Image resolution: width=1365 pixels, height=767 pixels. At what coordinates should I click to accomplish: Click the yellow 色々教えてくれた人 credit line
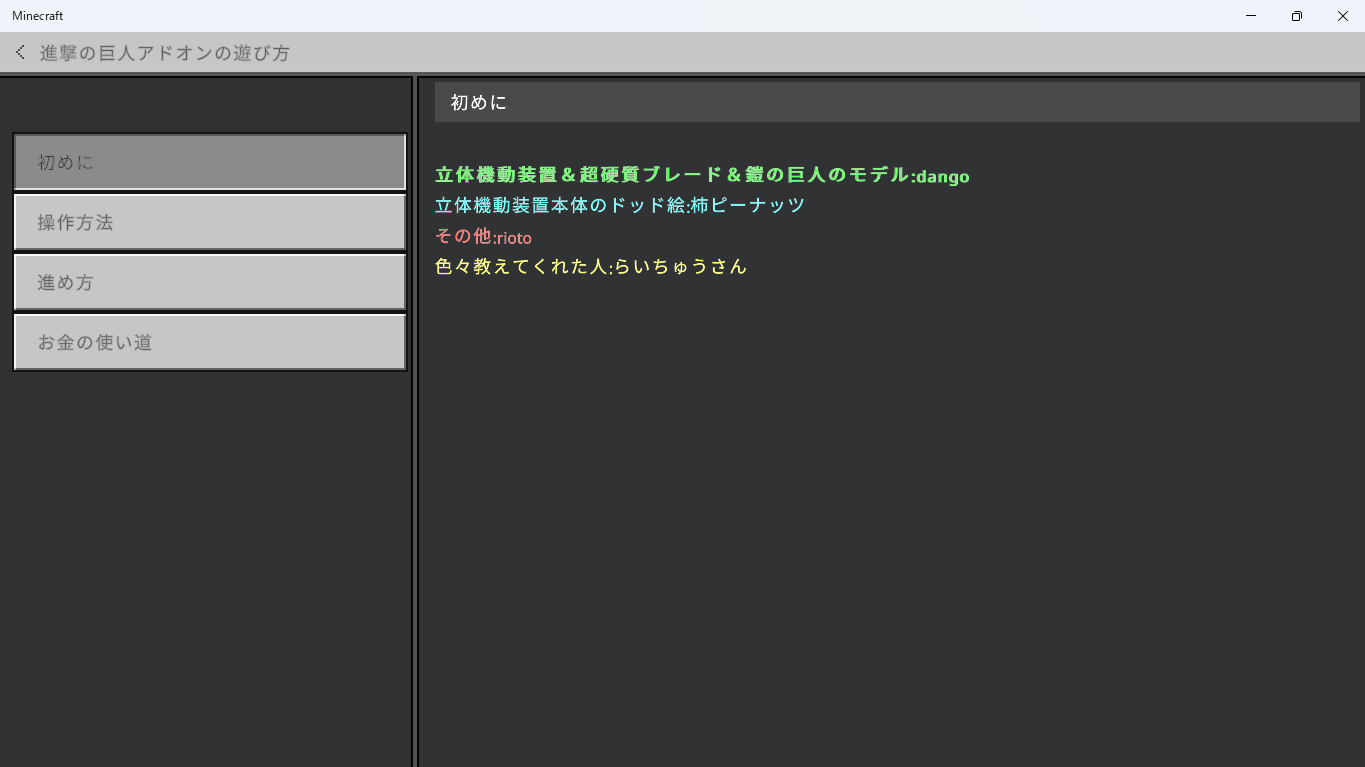click(520, 267)
